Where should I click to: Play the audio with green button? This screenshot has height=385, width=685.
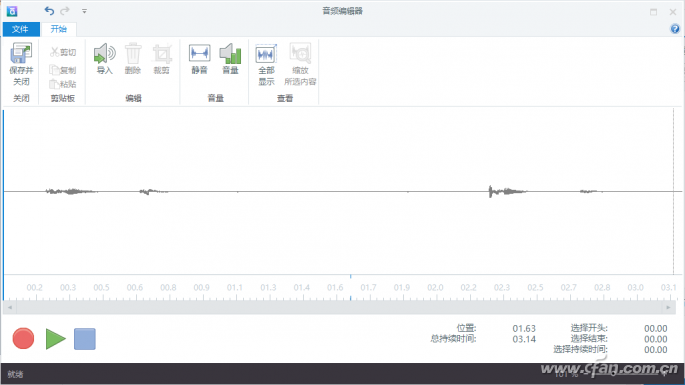[55, 339]
